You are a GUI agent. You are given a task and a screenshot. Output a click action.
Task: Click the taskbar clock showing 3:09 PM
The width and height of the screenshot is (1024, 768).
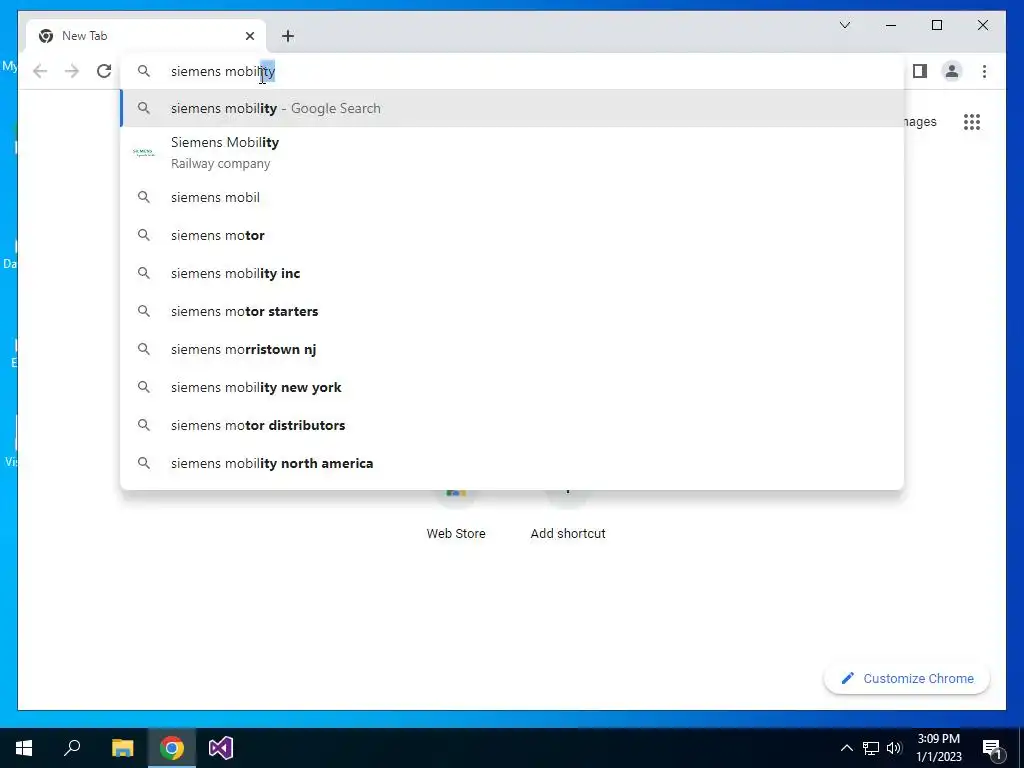click(938, 748)
